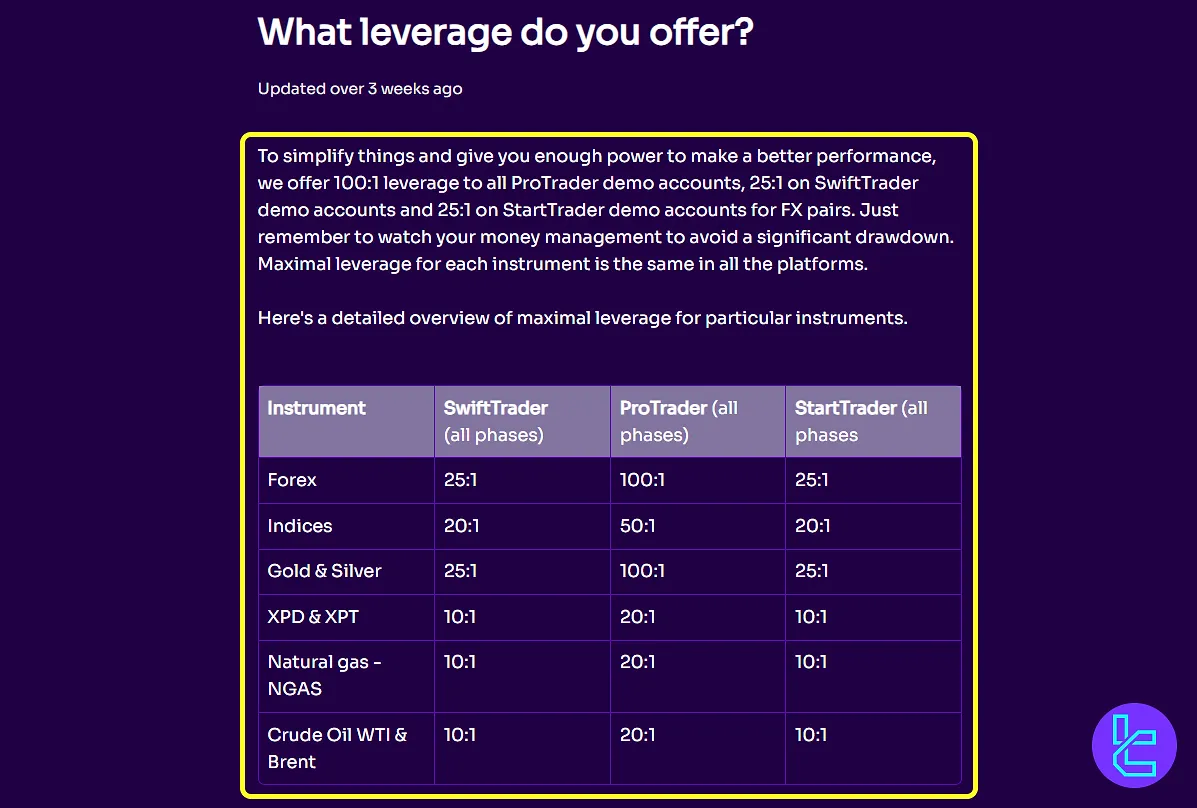Click ProTrader's Indices leverage value 50:1
This screenshot has width=1197, height=808.
[x=638, y=526]
